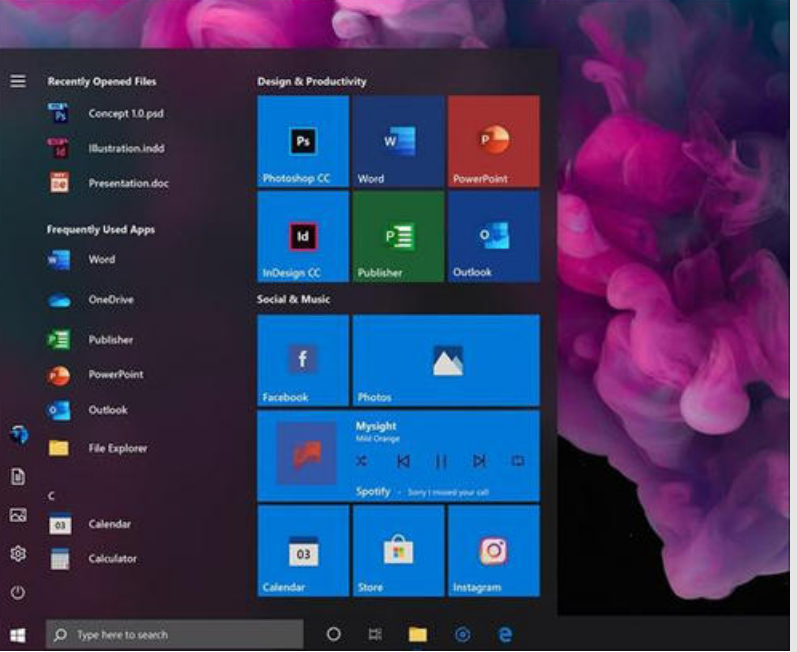797x652 pixels.
Task: Toggle shuffle in the Spotify tile
Action: (361, 461)
